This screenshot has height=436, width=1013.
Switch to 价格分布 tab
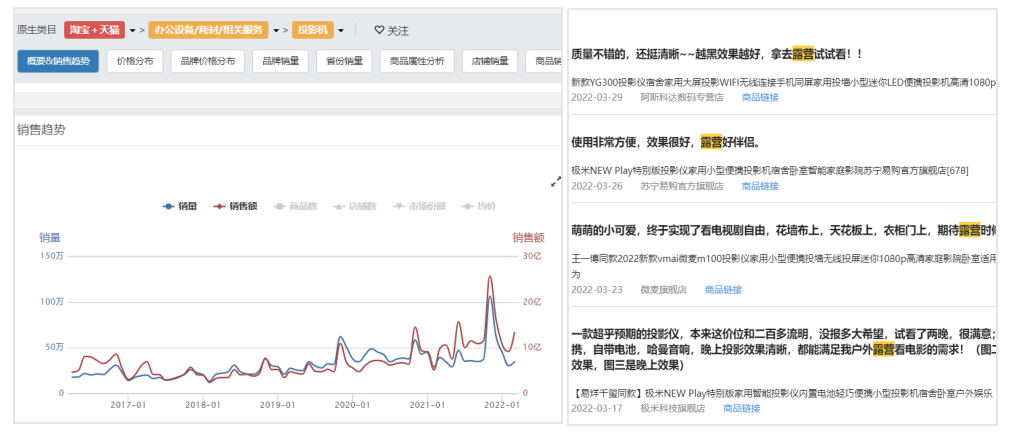[134, 61]
